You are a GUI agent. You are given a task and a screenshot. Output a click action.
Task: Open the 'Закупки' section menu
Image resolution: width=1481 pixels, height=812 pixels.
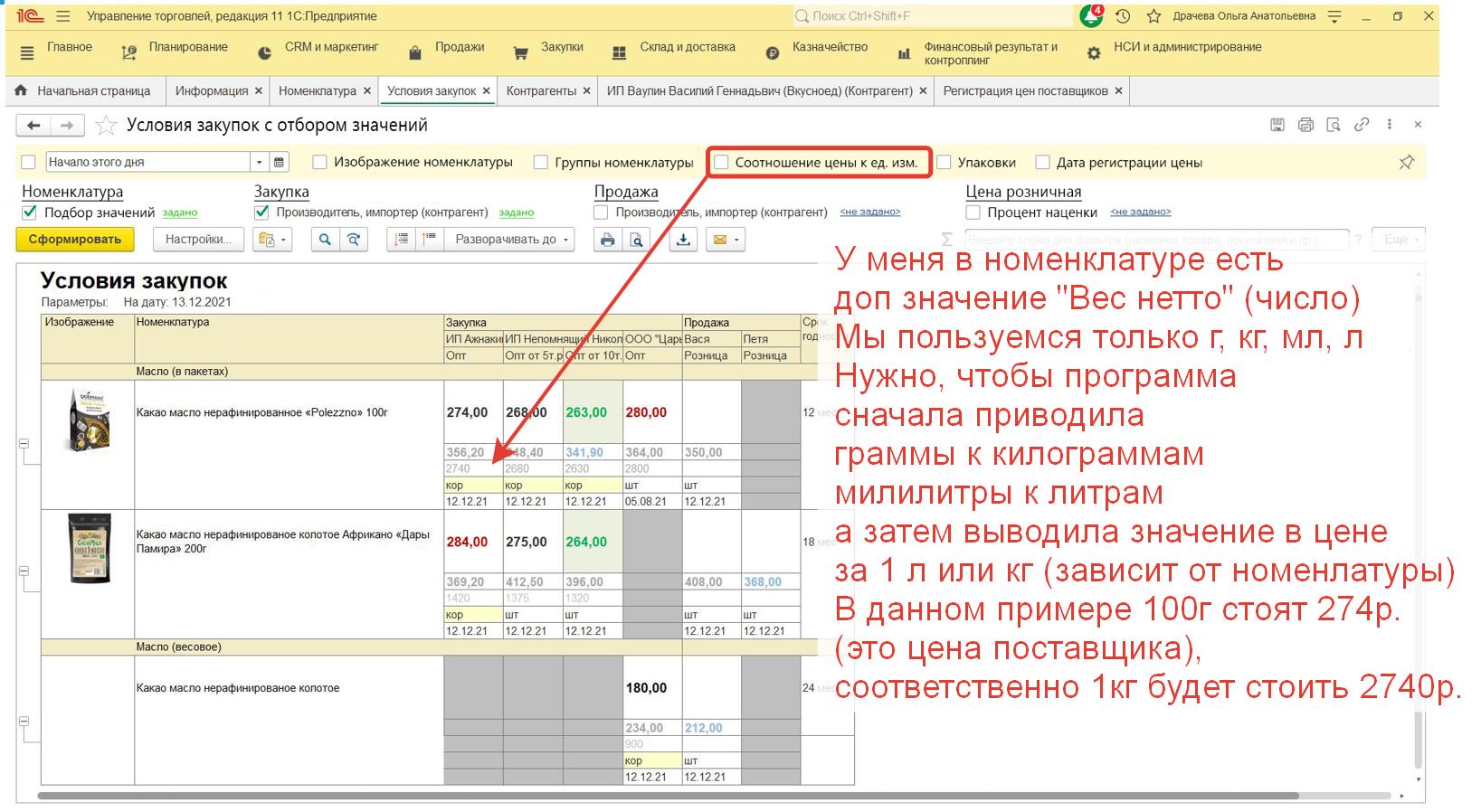coord(550,48)
